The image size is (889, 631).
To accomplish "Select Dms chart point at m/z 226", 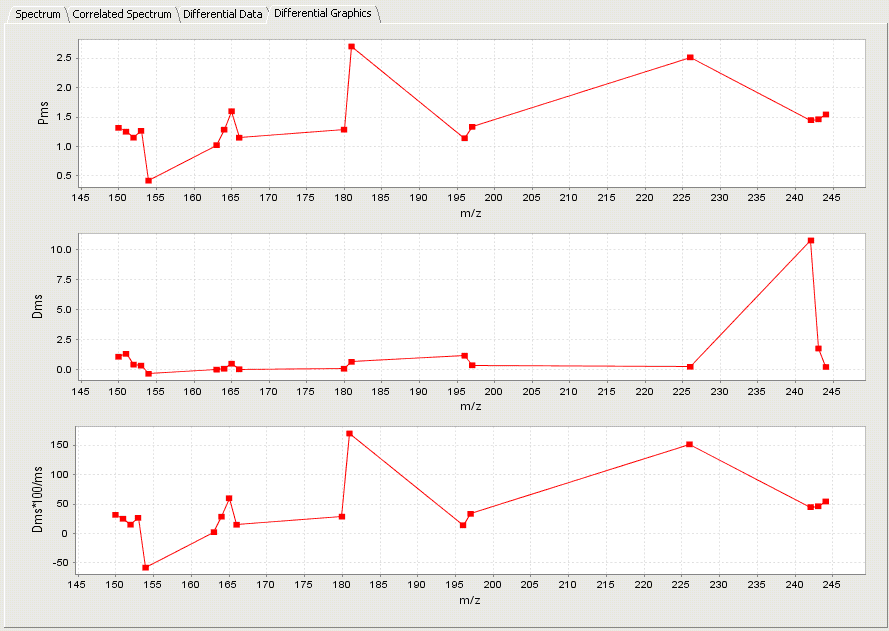I will [x=690, y=366].
